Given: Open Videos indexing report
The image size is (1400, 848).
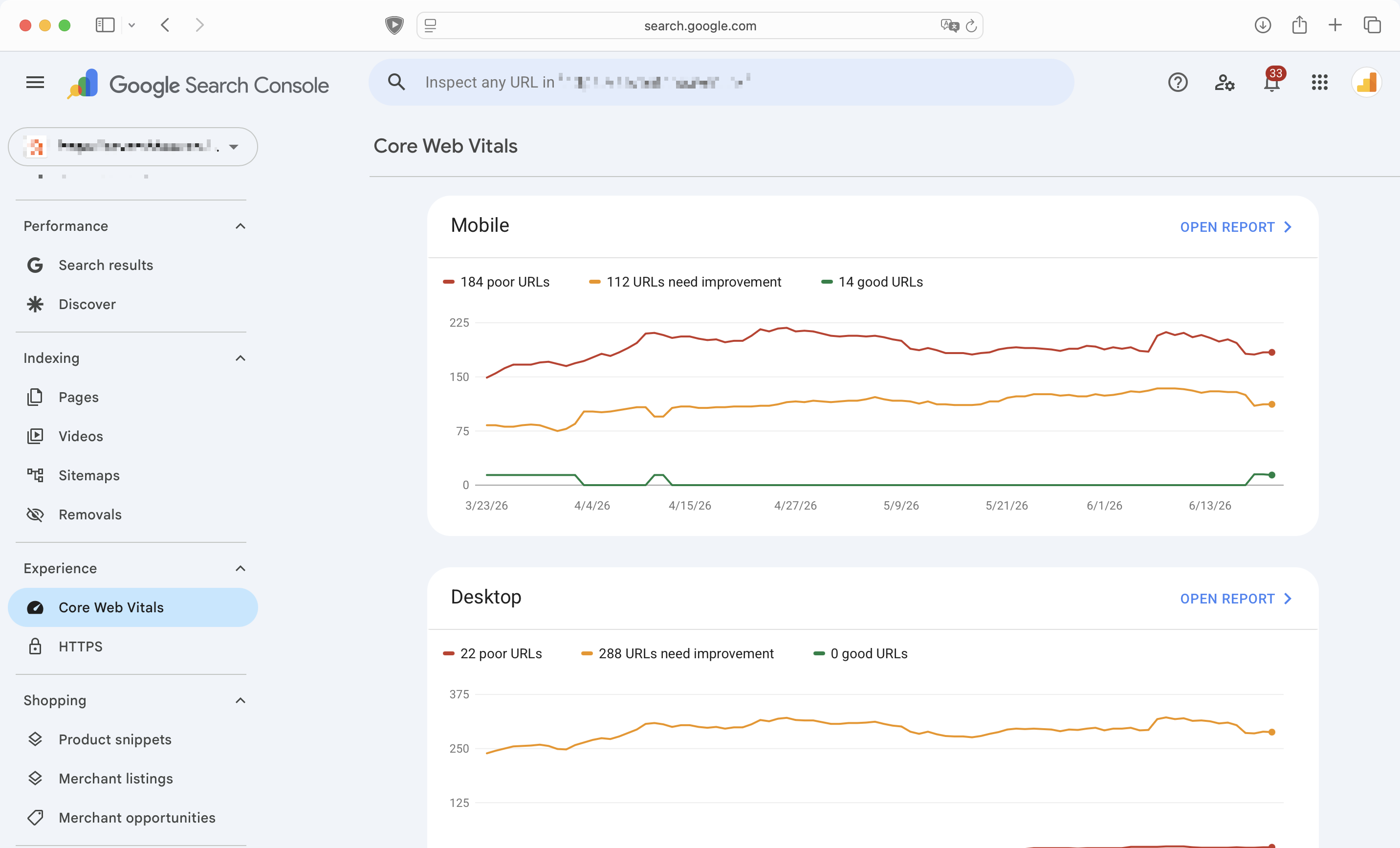Looking at the screenshot, I should (x=133, y=436).
